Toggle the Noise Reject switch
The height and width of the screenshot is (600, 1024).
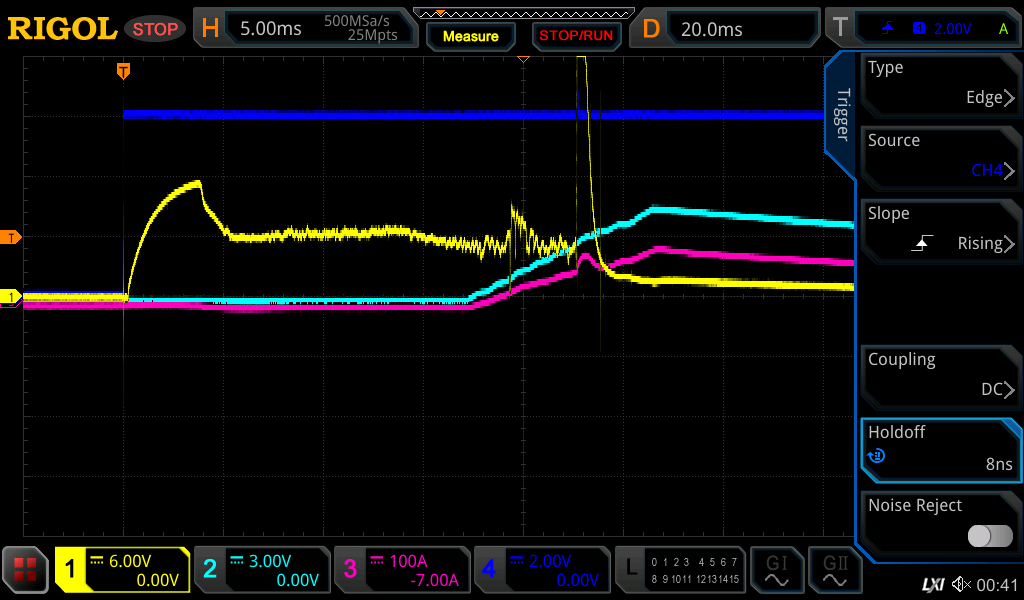coord(989,536)
